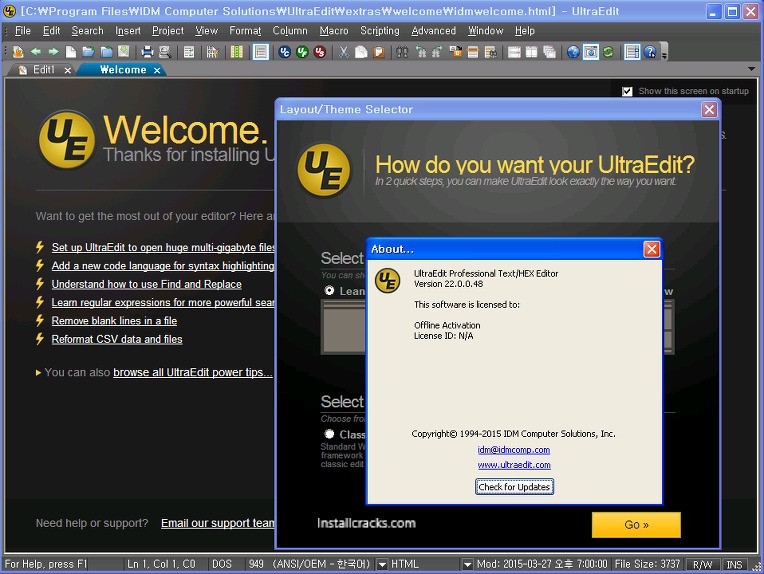Viewport: 764px width, 574px height.
Task: Open idm@idmcomp.com email link
Action: pyautogui.click(x=514, y=450)
